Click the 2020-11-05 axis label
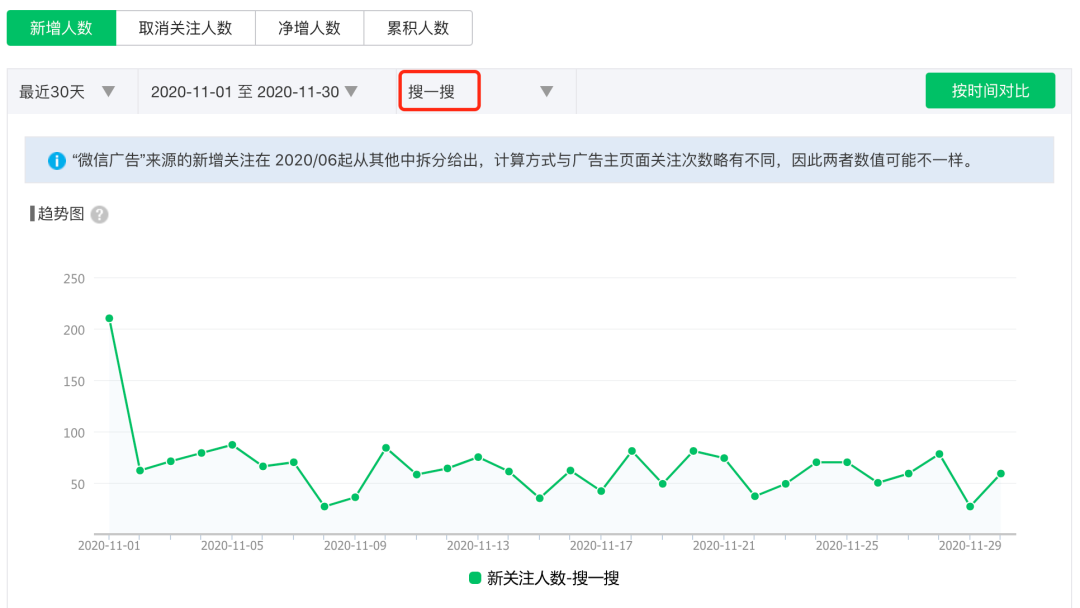The width and height of the screenshot is (1080, 608). click(232, 546)
